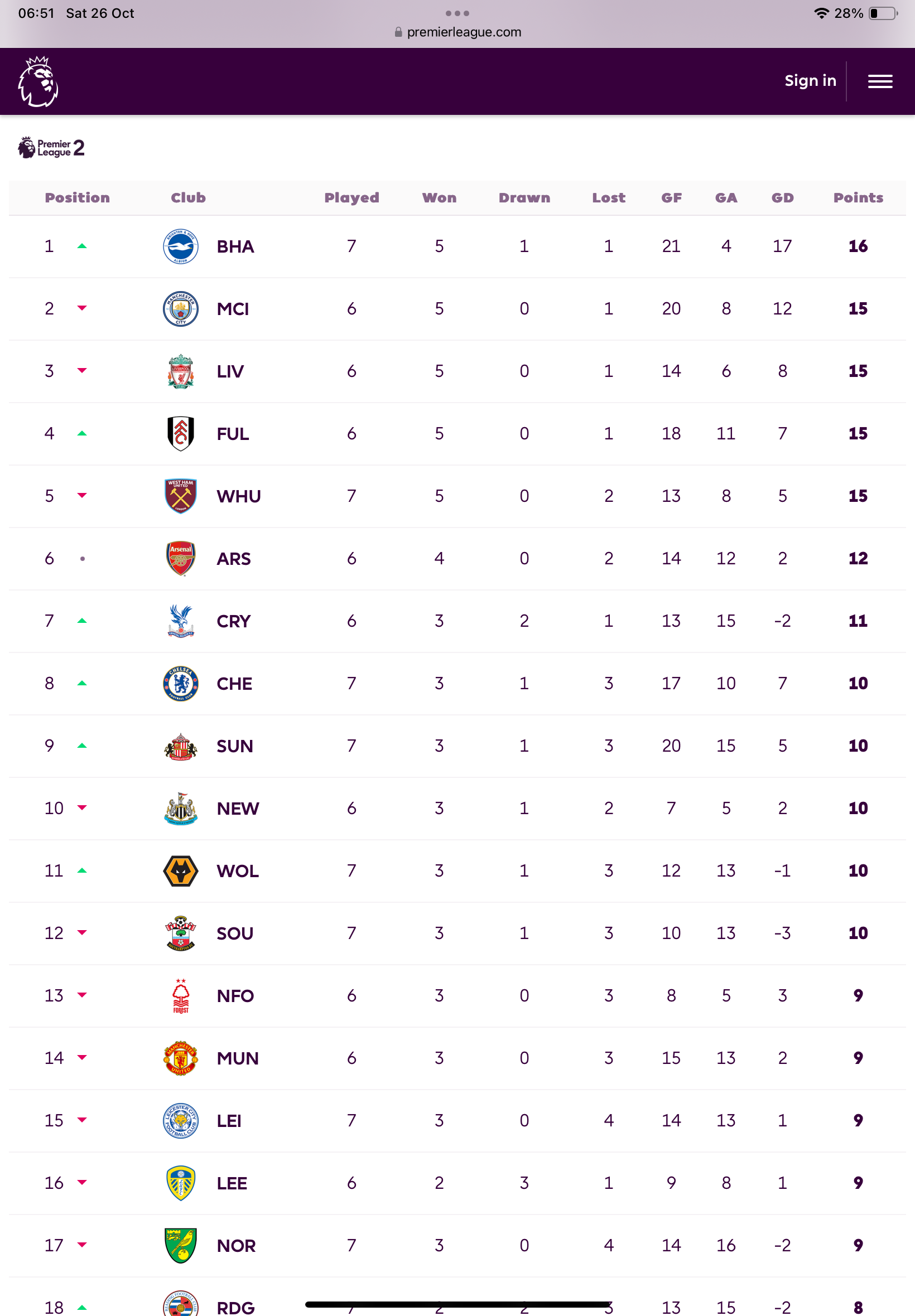Tap the premierleague.com address bar

pos(458,32)
